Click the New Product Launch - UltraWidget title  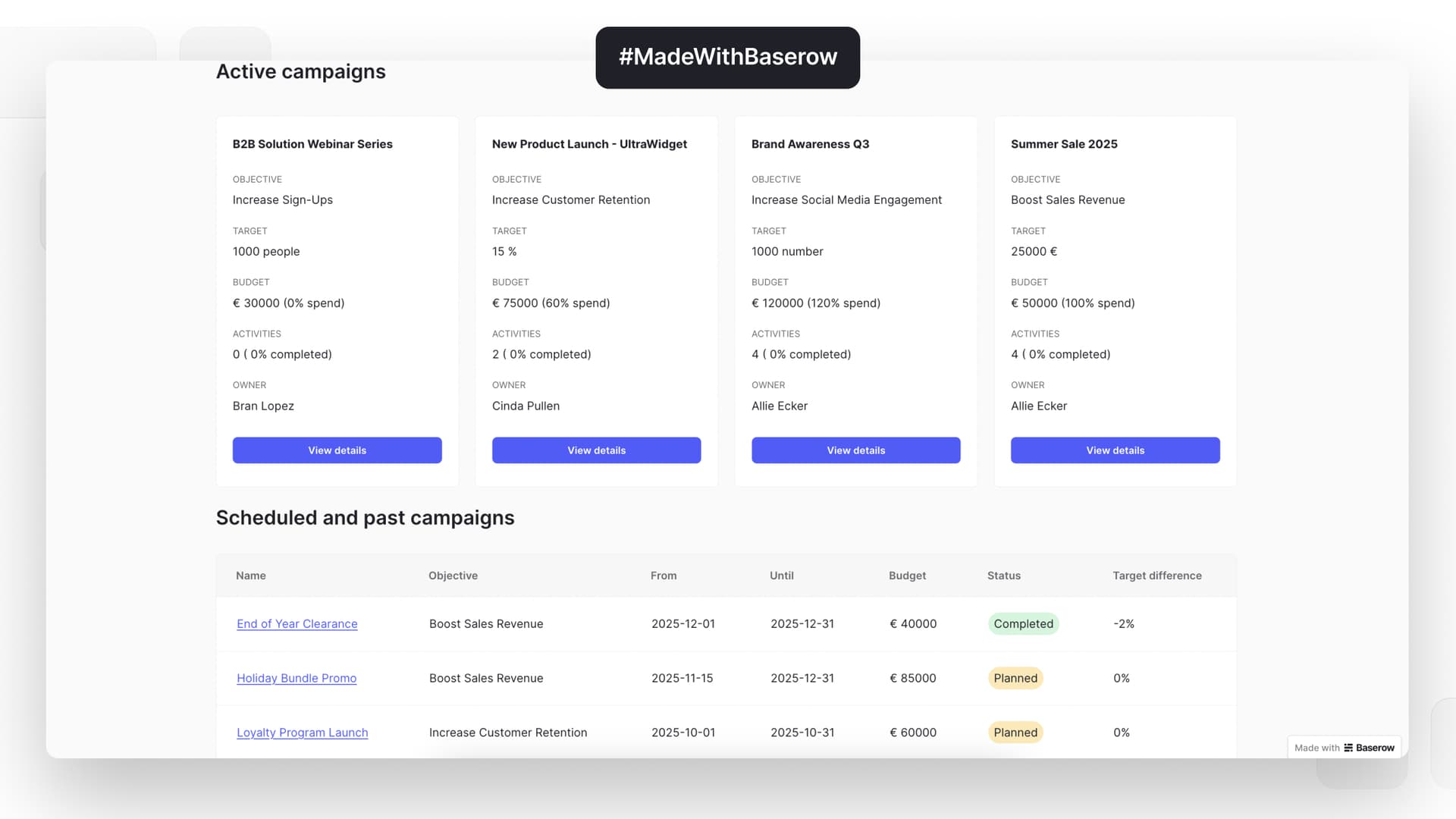(589, 144)
